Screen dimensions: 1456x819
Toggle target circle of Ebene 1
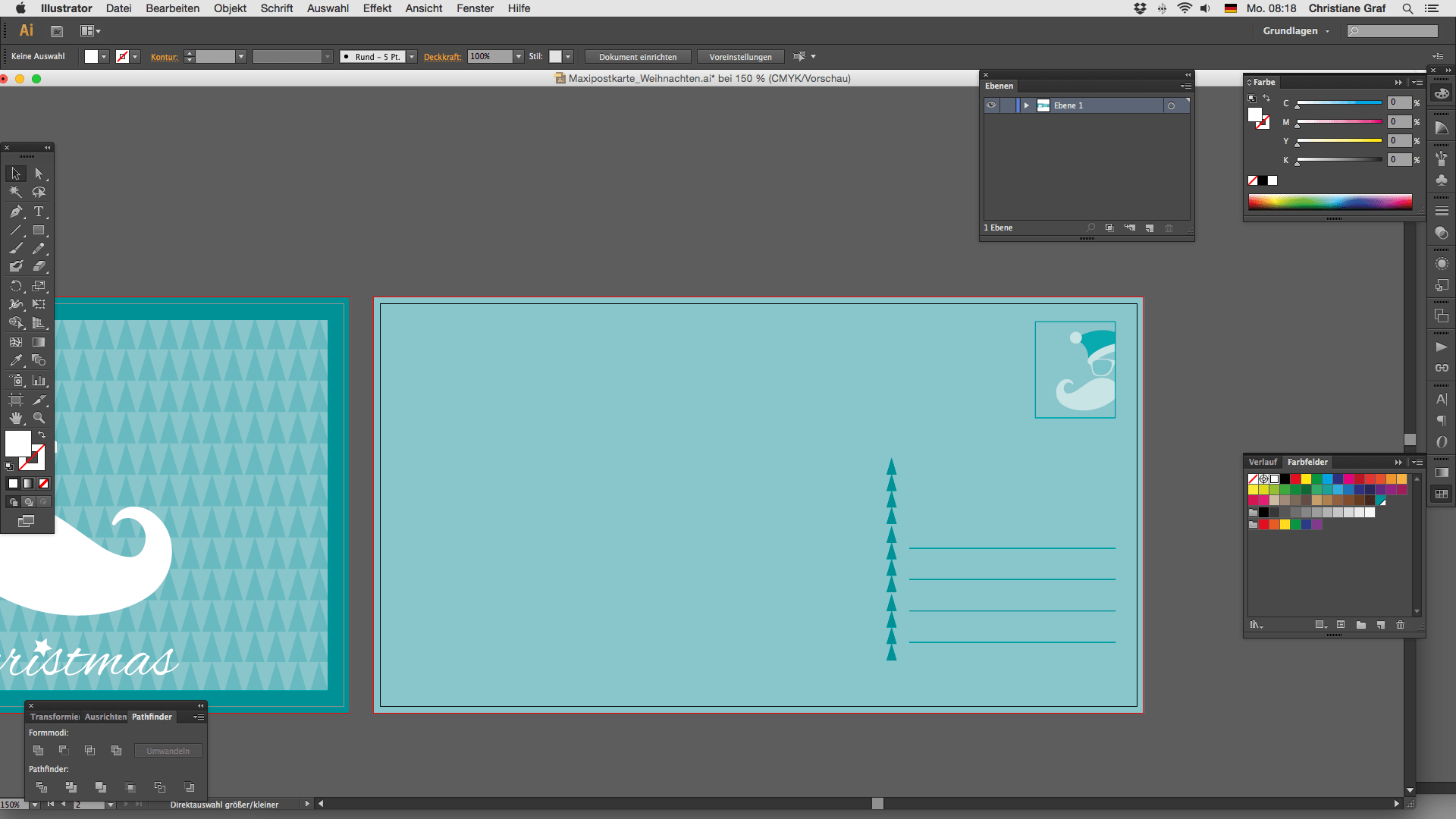point(1172,106)
